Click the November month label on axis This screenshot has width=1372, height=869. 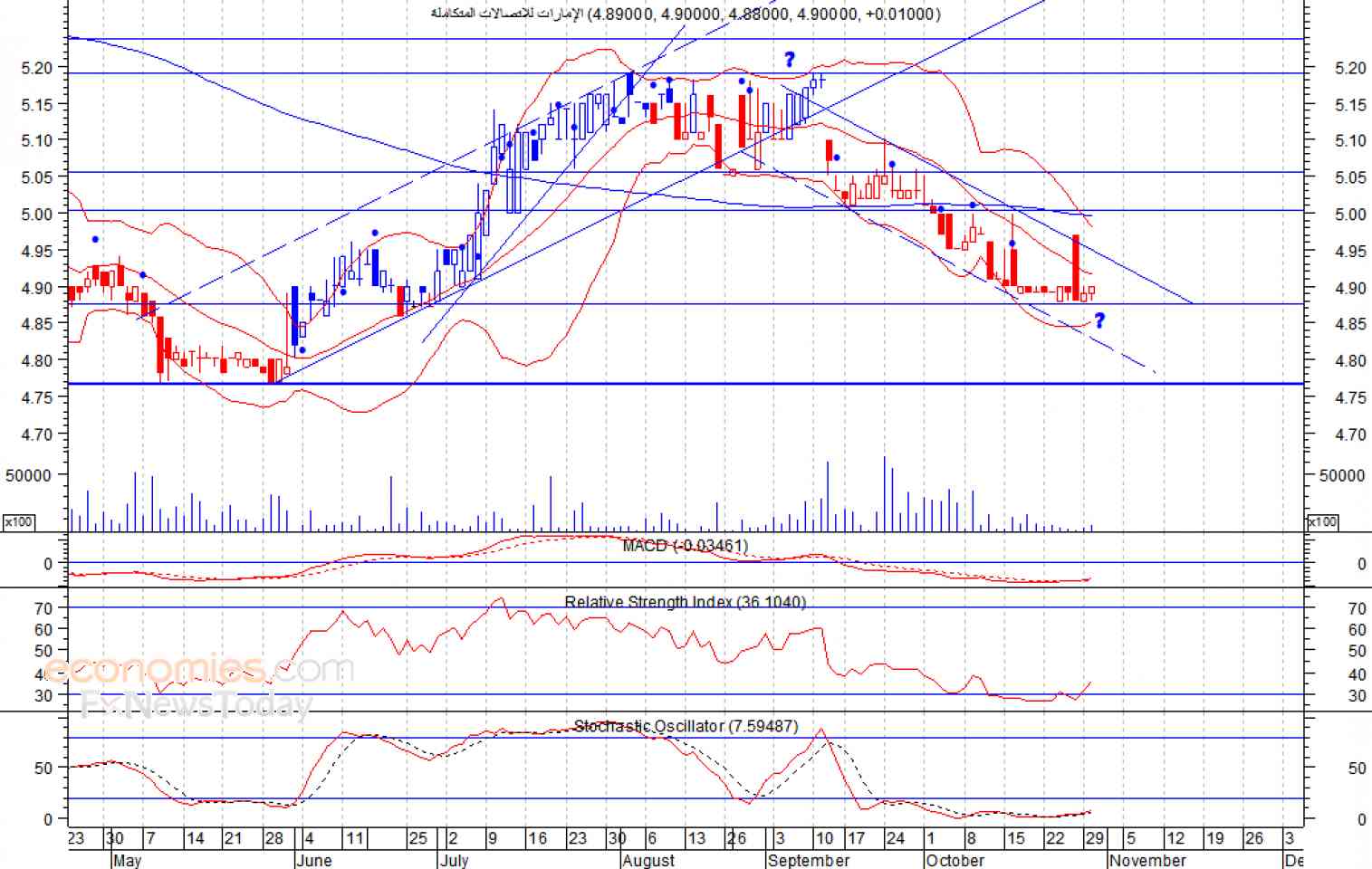point(1147,860)
